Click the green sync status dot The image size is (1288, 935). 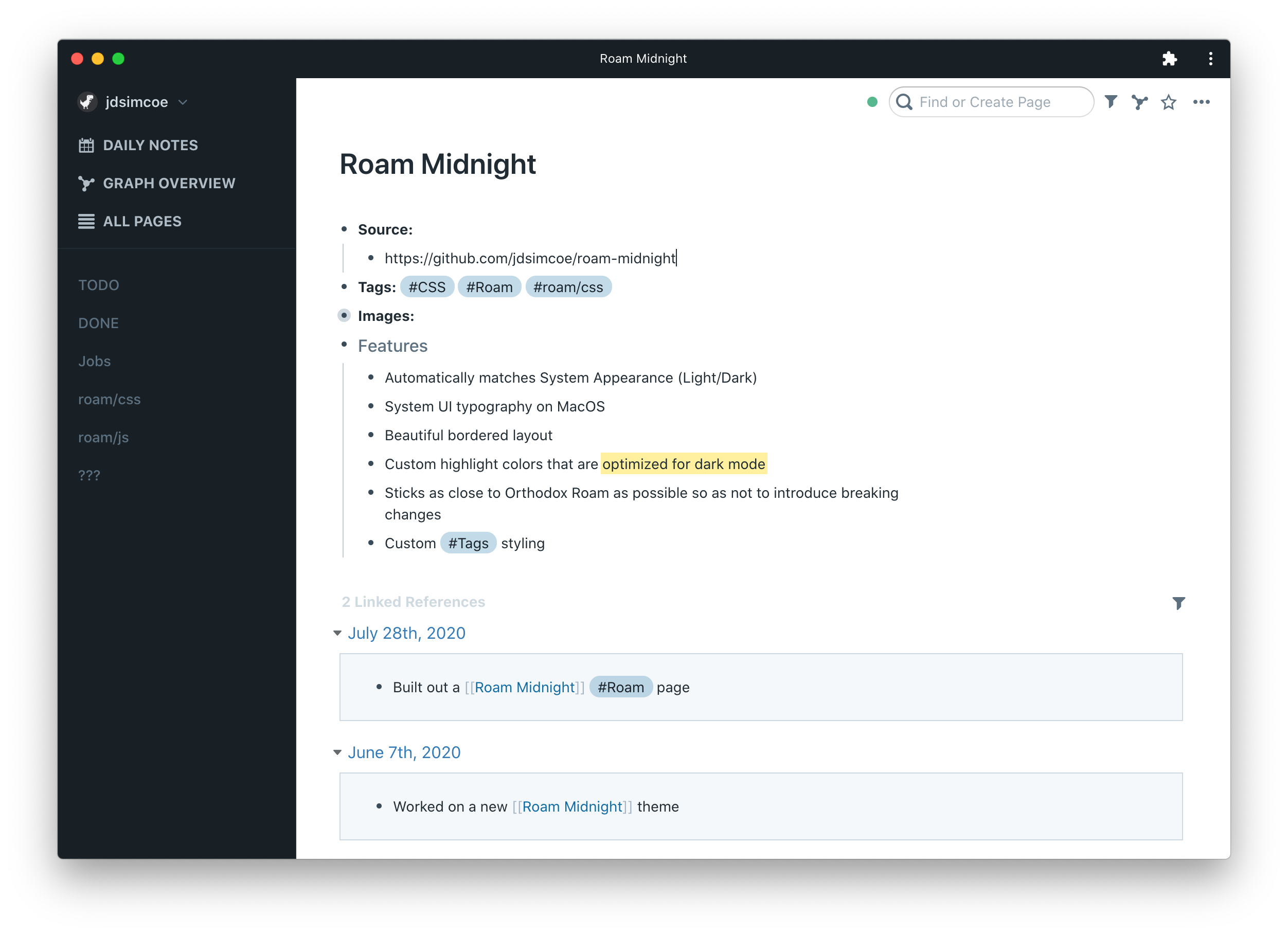872,102
